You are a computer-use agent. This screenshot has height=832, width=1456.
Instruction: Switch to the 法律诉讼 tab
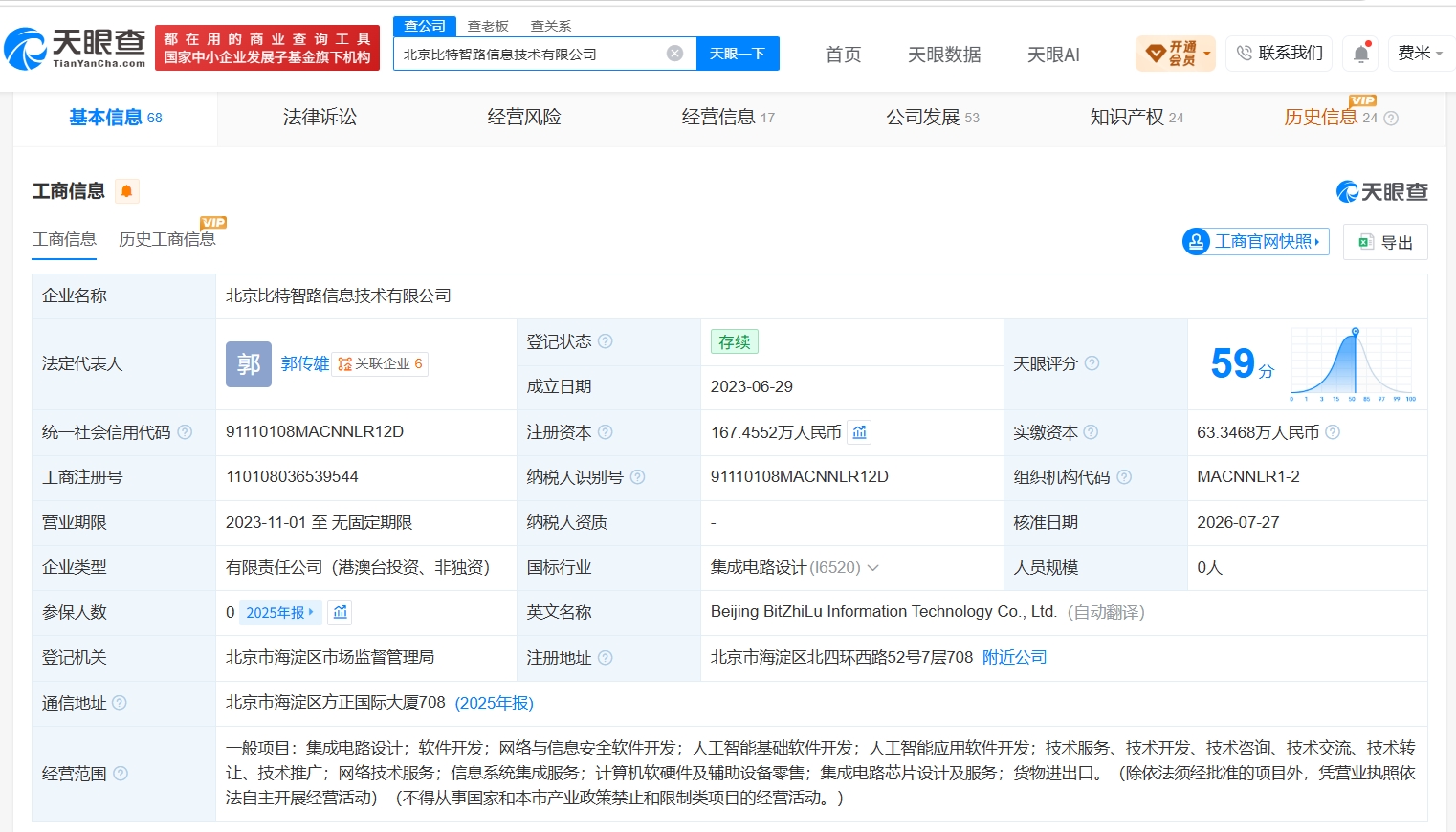pos(320,118)
